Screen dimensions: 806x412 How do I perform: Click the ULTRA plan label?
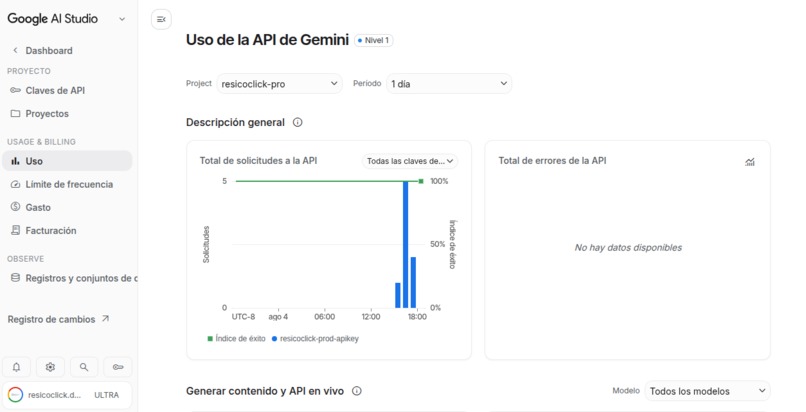coord(106,395)
